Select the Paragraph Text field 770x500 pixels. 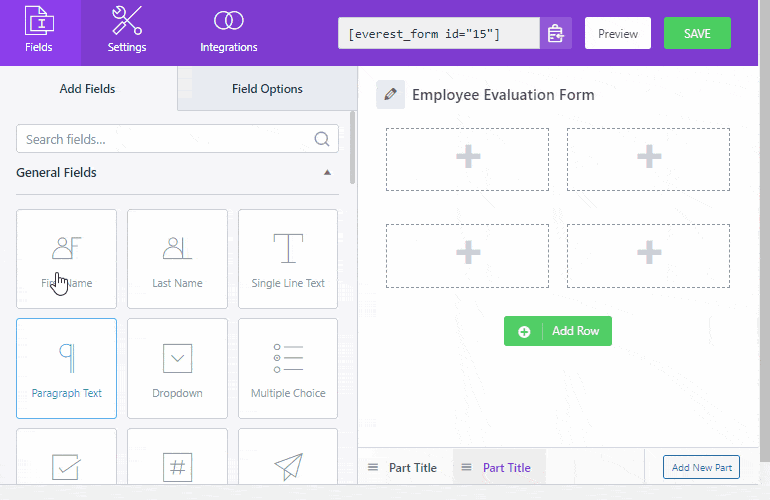[66, 368]
